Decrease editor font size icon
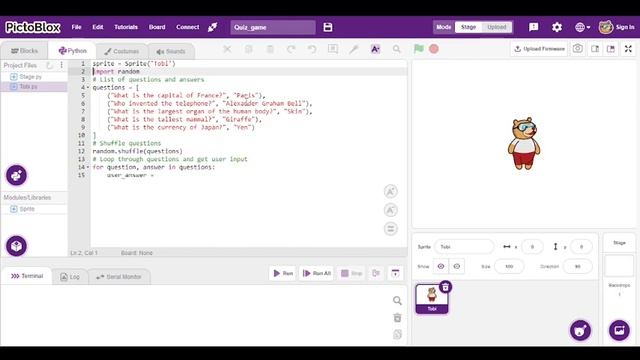Screen dimensions: 640x360 tap(391, 210)
